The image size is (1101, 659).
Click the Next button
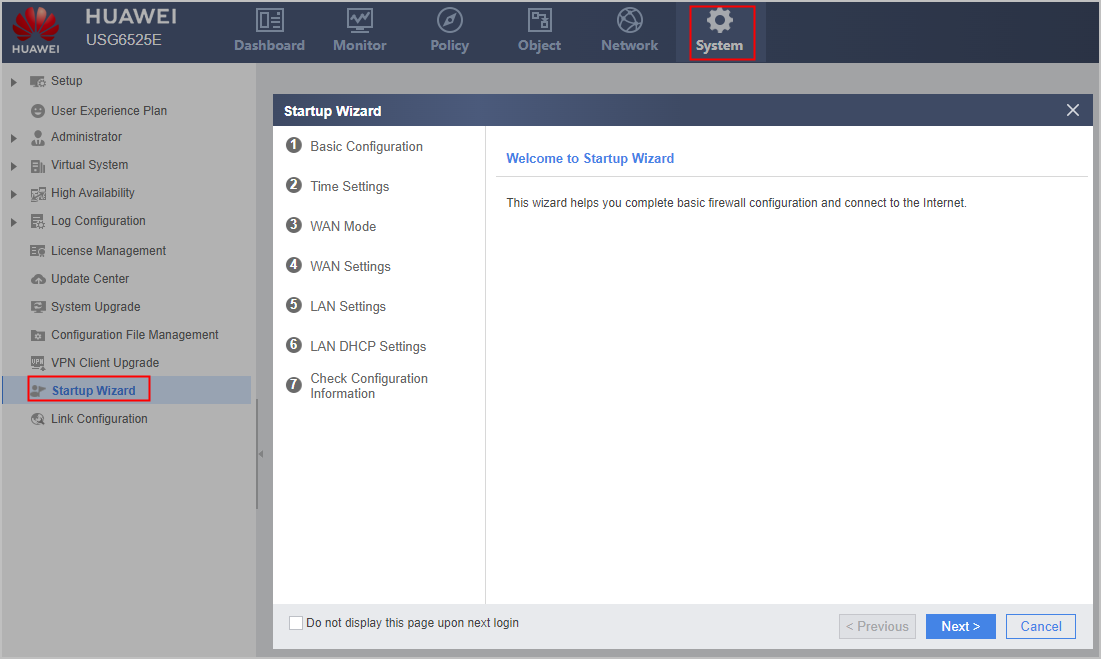click(961, 626)
